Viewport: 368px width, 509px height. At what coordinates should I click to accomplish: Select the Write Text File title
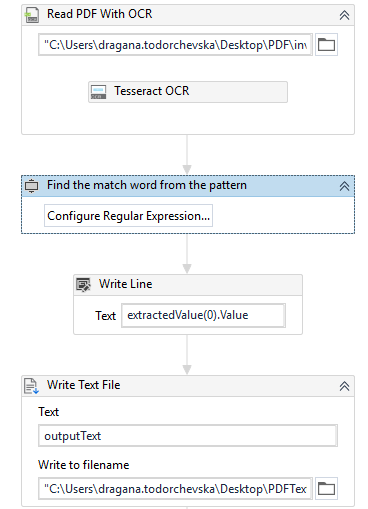[83, 385]
